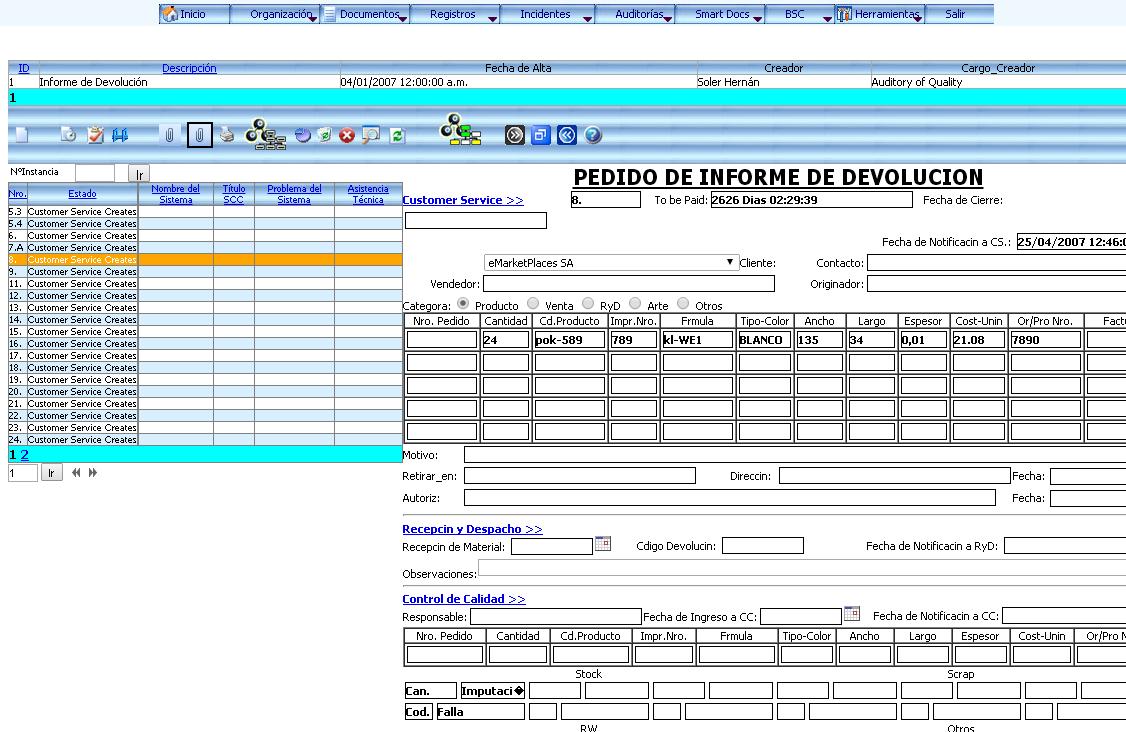Select the RyD category radio button
Viewport: 1126px width, 732px height.
588,304
